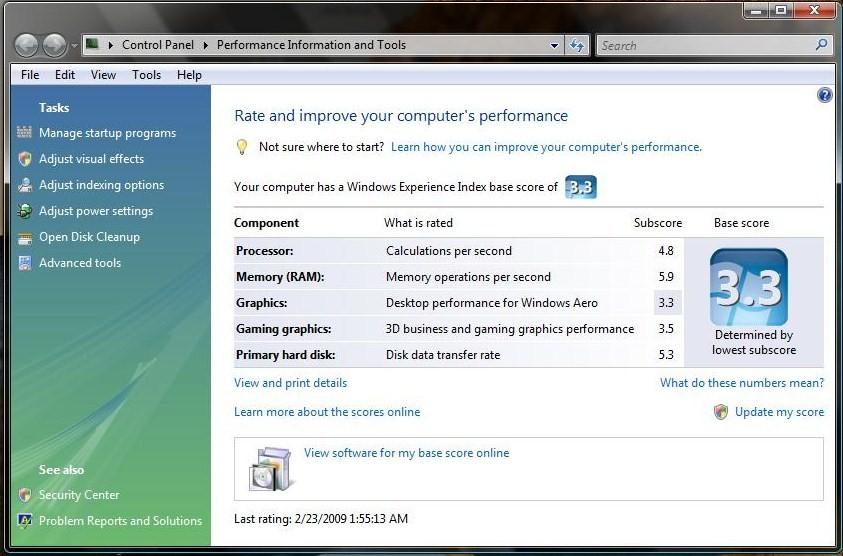Click the Last rating date and time text
The height and width of the screenshot is (556, 843).
(321, 519)
